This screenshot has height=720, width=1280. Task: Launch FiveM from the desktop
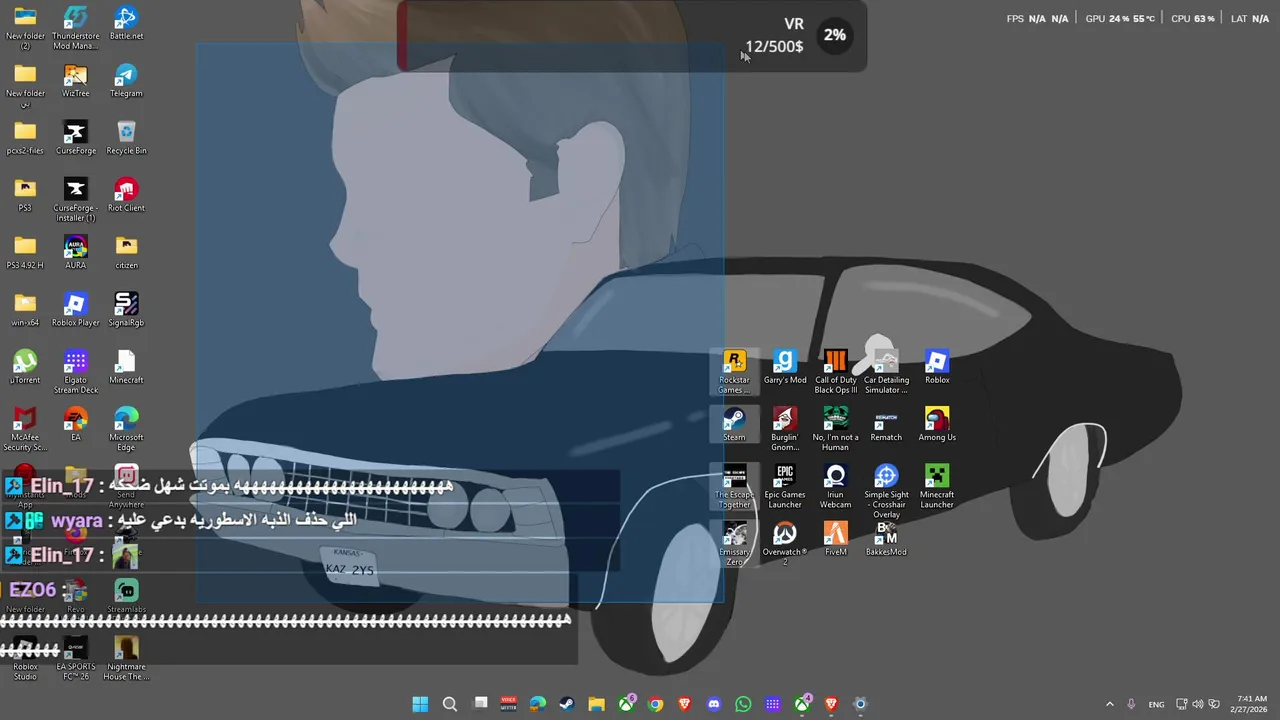(x=835, y=539)
